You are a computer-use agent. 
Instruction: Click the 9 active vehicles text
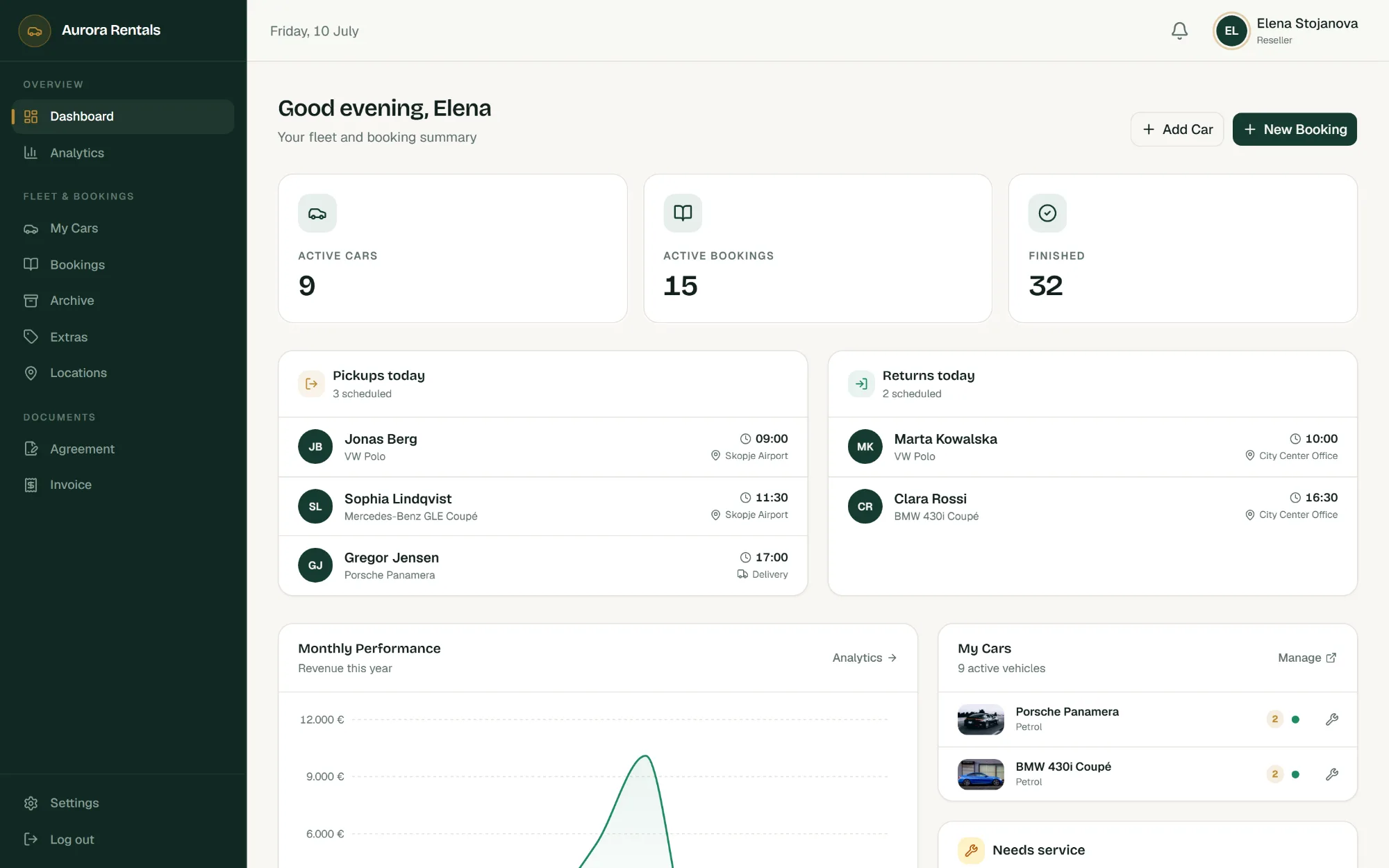click(1001, 668)
